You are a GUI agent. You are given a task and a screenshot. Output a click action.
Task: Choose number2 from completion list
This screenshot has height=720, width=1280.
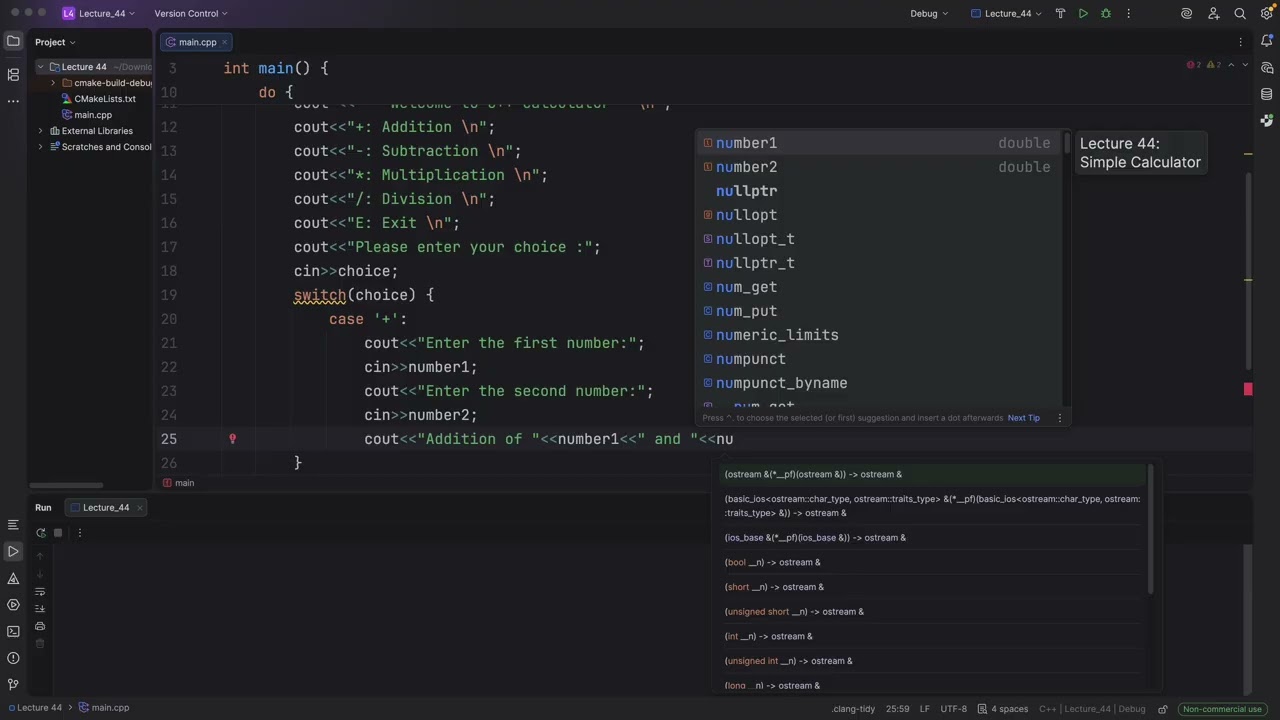pos(879,167)
